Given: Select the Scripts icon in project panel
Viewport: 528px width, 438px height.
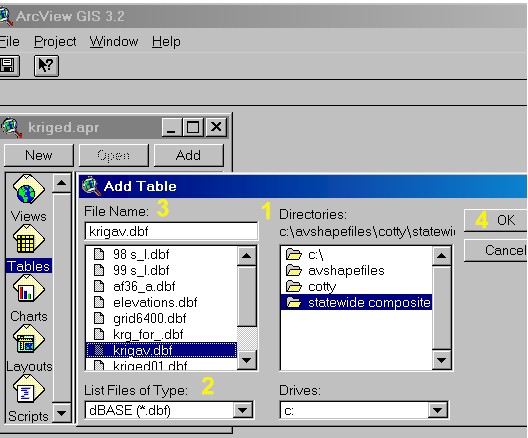Looking at the screenshot, I should click(x=28, y=389).
